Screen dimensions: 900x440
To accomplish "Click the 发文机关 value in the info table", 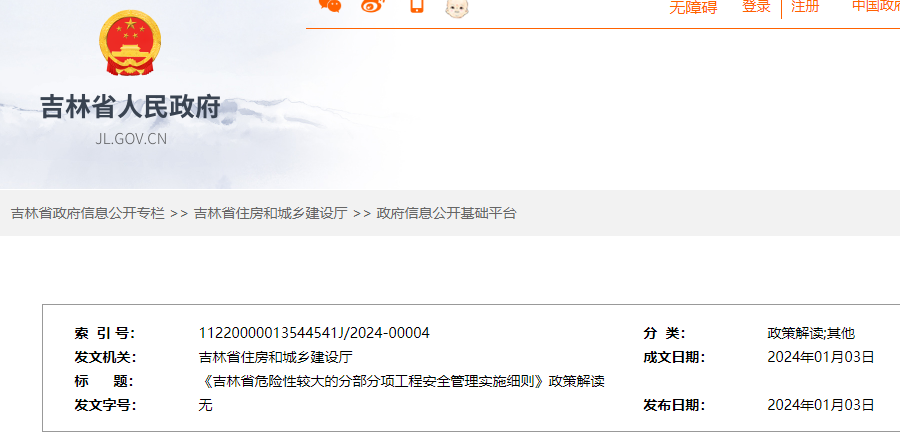I will [x=276, y=357].
